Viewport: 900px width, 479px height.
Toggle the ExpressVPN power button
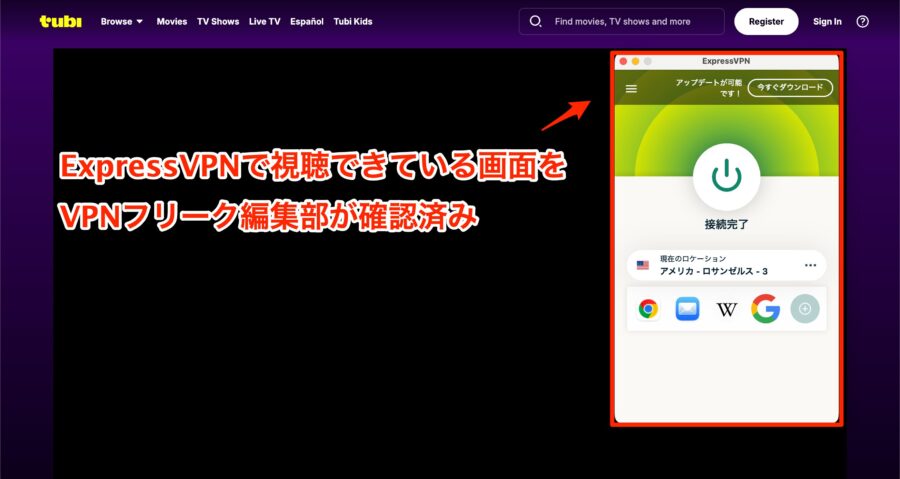pyautogui.click(x=726, y=177)
